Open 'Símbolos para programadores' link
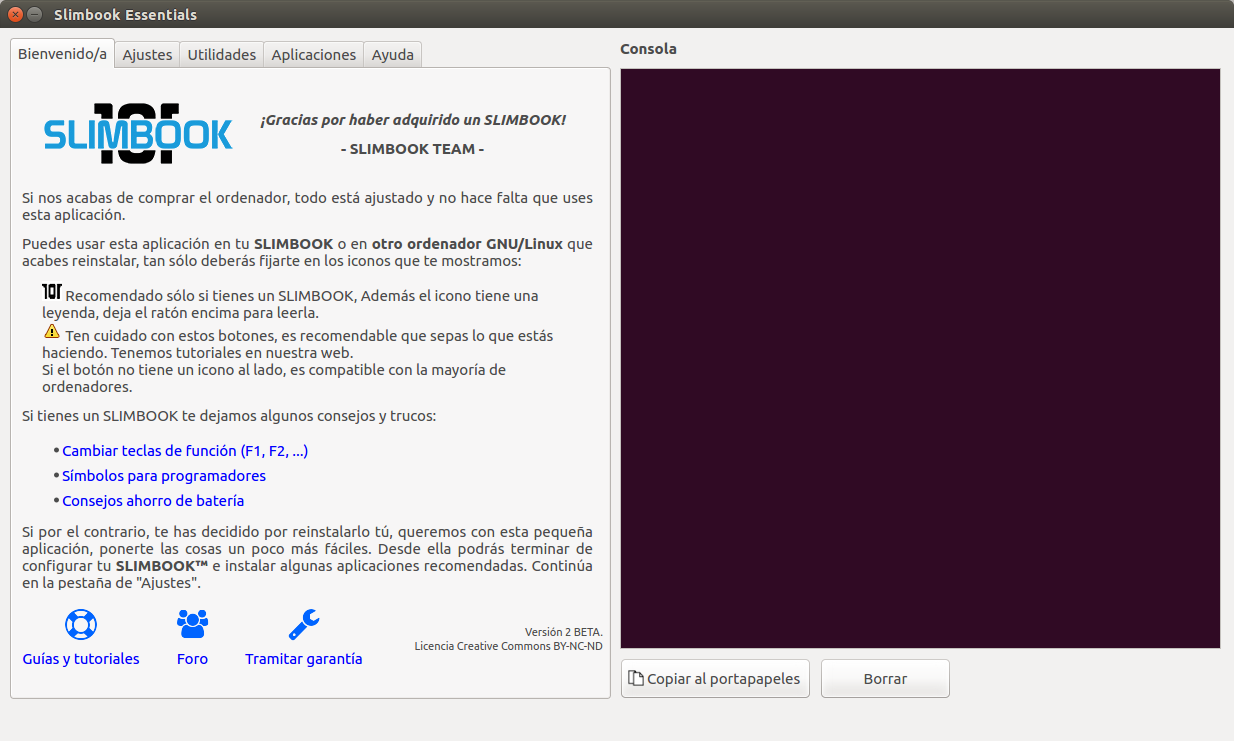Viewport: 1234px width, 741px height. pos(164,476)
